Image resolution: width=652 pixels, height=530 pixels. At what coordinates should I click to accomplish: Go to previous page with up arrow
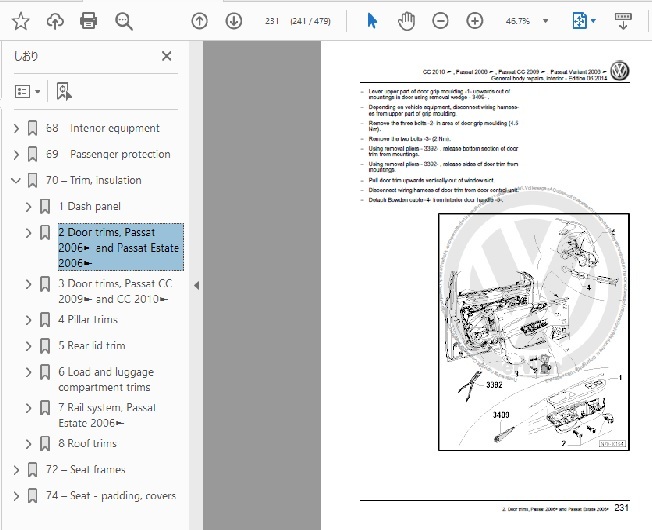point(200,21)
